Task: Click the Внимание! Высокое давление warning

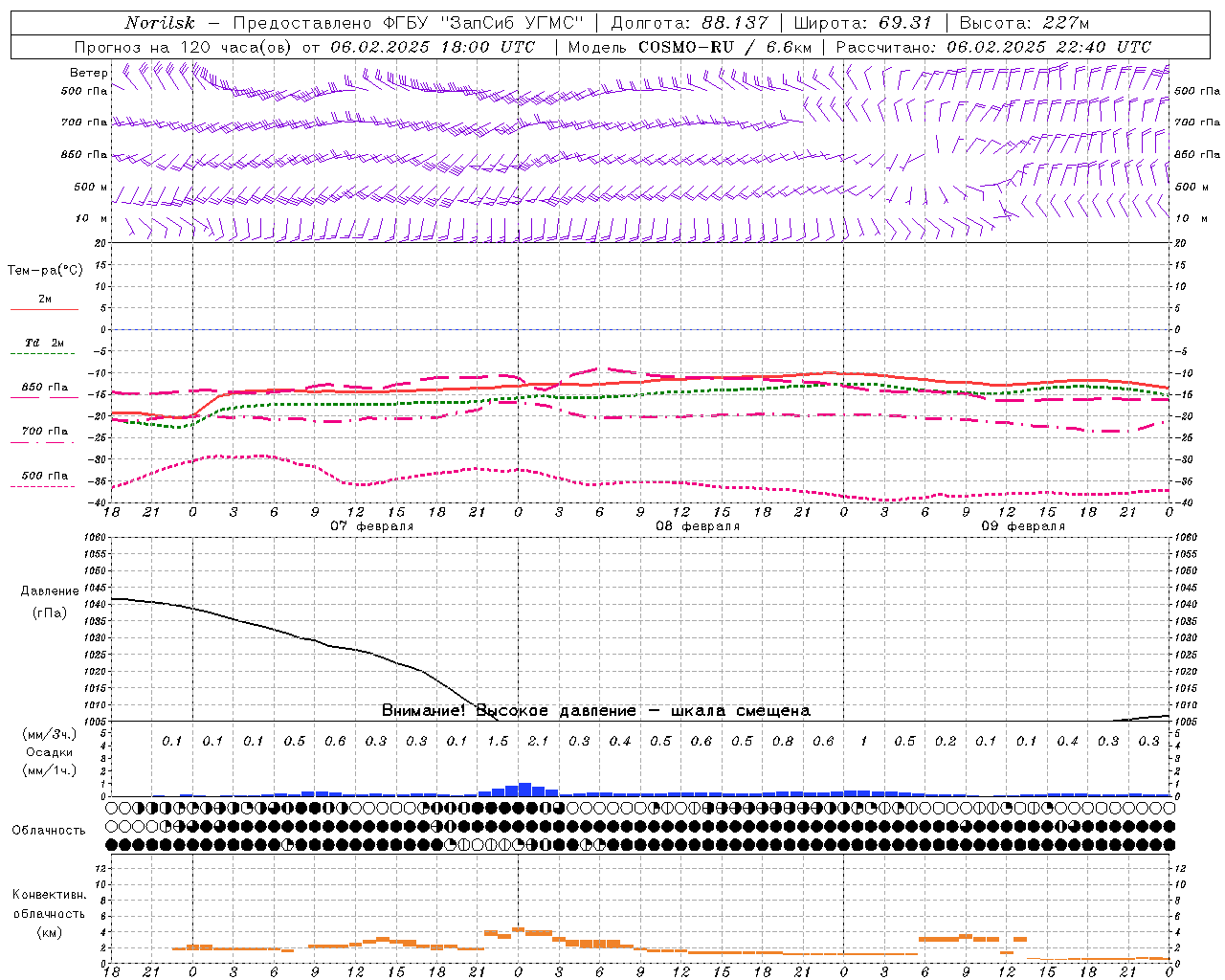Action: coord(596,710)
